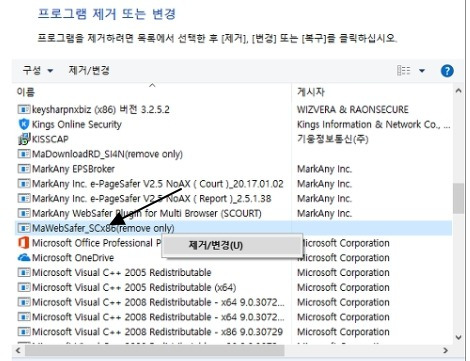Viewport: 470px width, 361px height.
Task: Select MaDownloadRD_SI4N(remove only) entry
Action: [107, 154]
